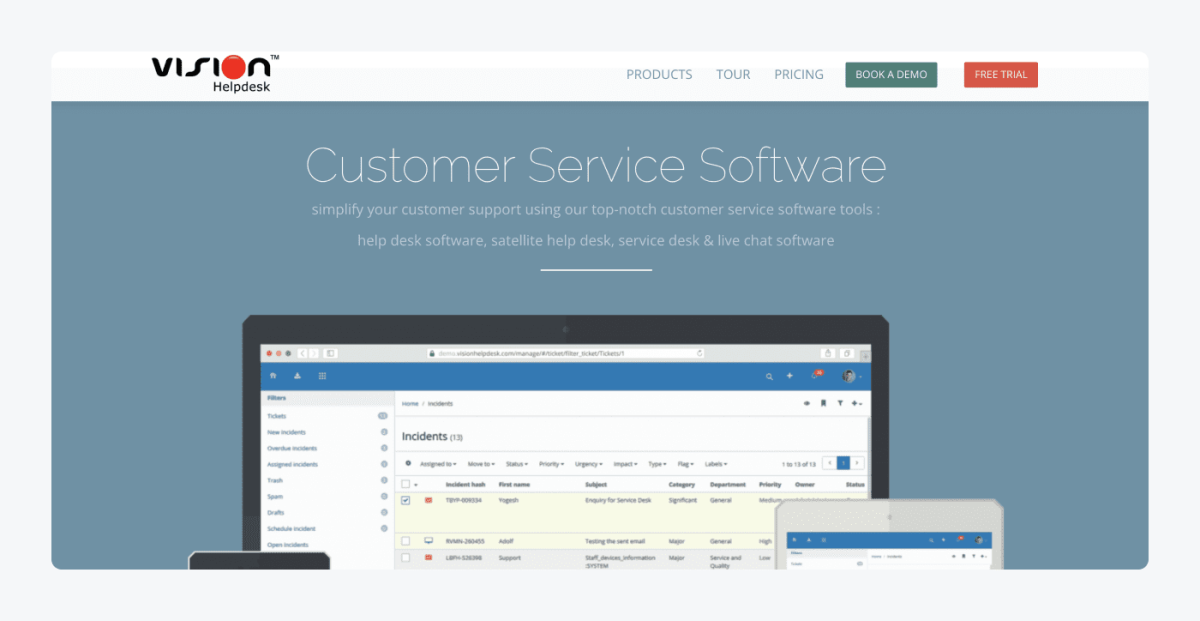Click the upload icon in the blue toolbar

pyautogui.click(x=297, y=375)
